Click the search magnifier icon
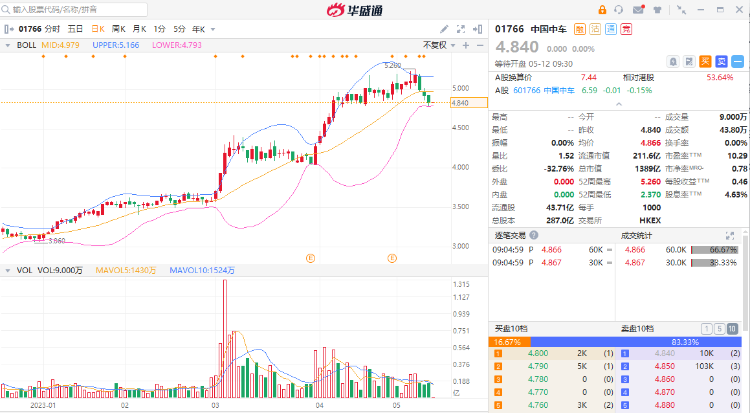 [6, 10]
